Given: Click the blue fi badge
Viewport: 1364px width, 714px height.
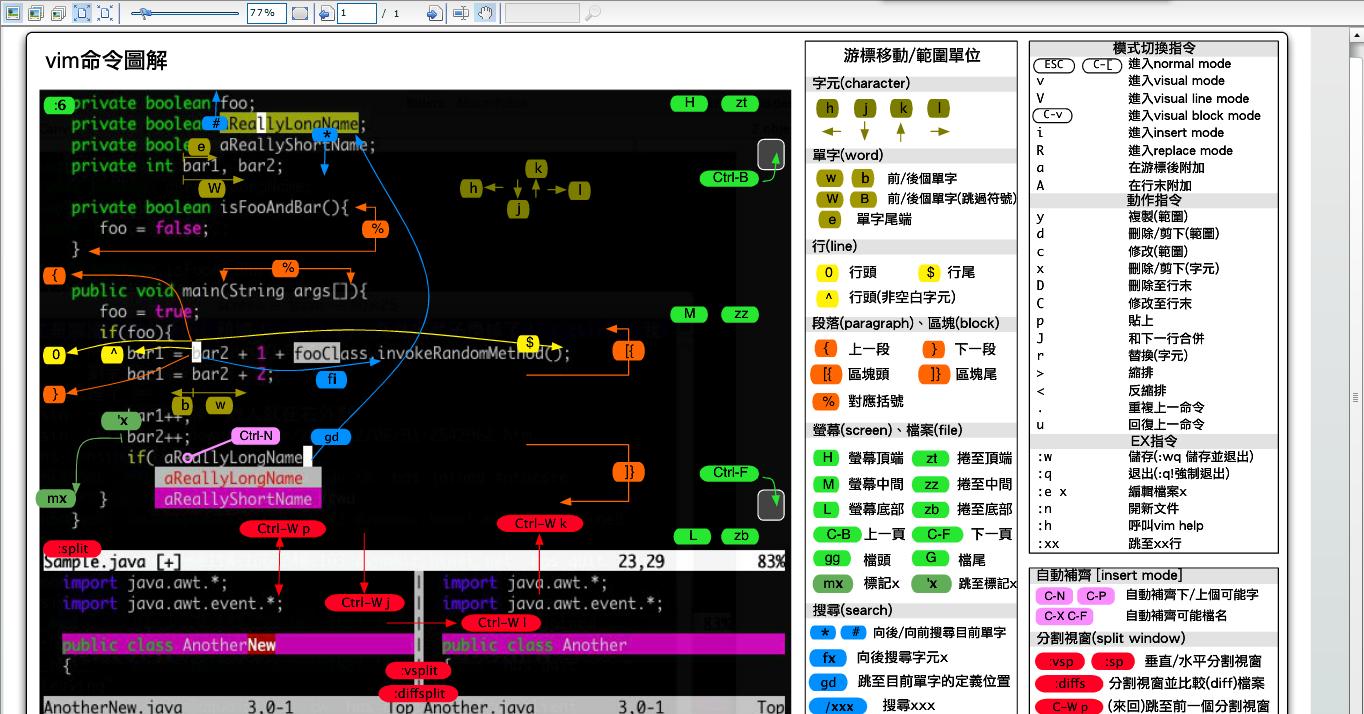Looking at the screenshot, I should tap(331, 380).
